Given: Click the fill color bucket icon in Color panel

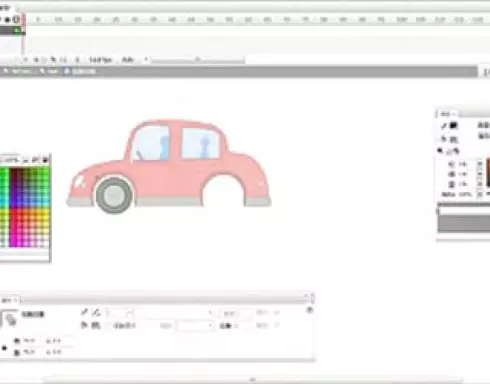Looking at the screenshot, I should (x=444, y=139).
